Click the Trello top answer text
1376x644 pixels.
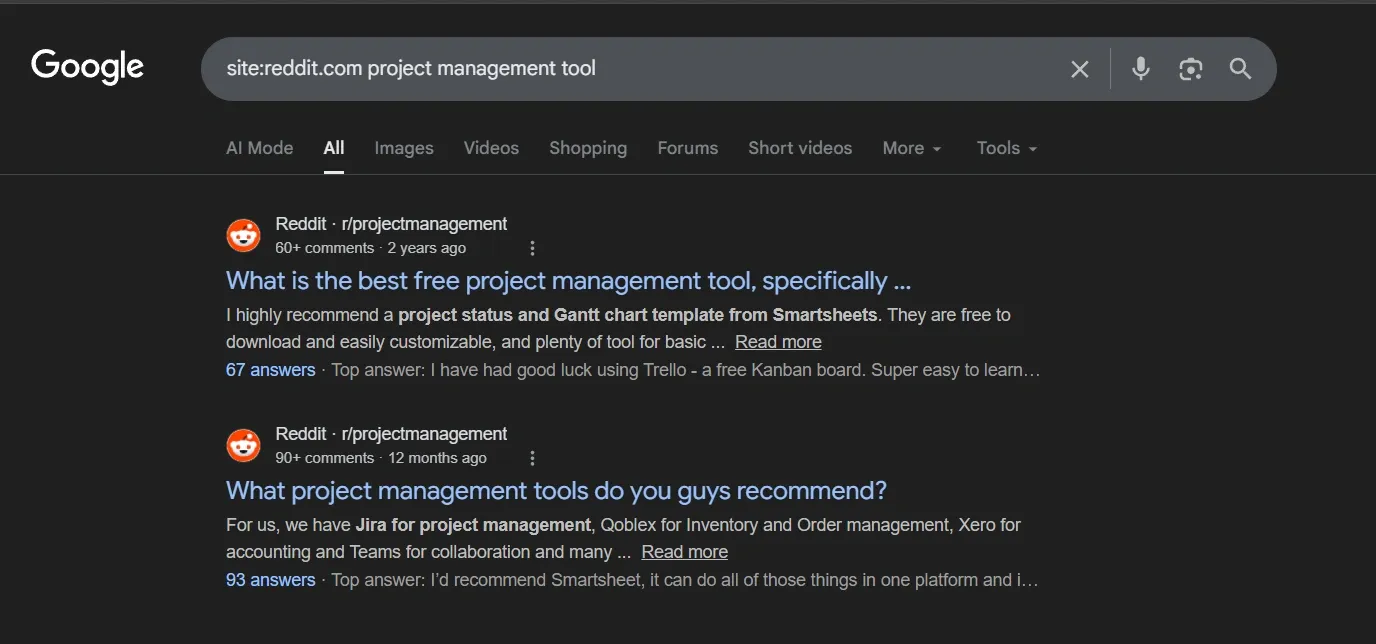tap(686, 370)
